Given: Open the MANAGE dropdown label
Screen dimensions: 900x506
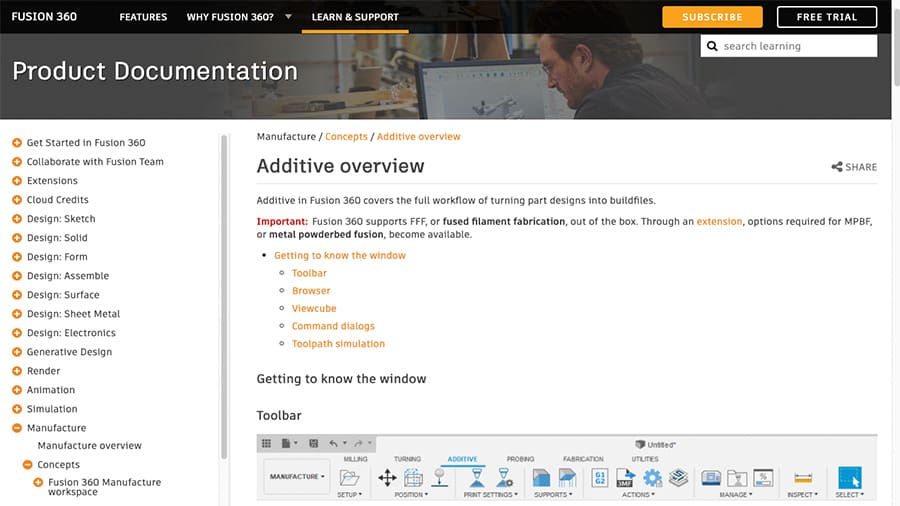Looking at the screenshot, I should pos(736,495).
